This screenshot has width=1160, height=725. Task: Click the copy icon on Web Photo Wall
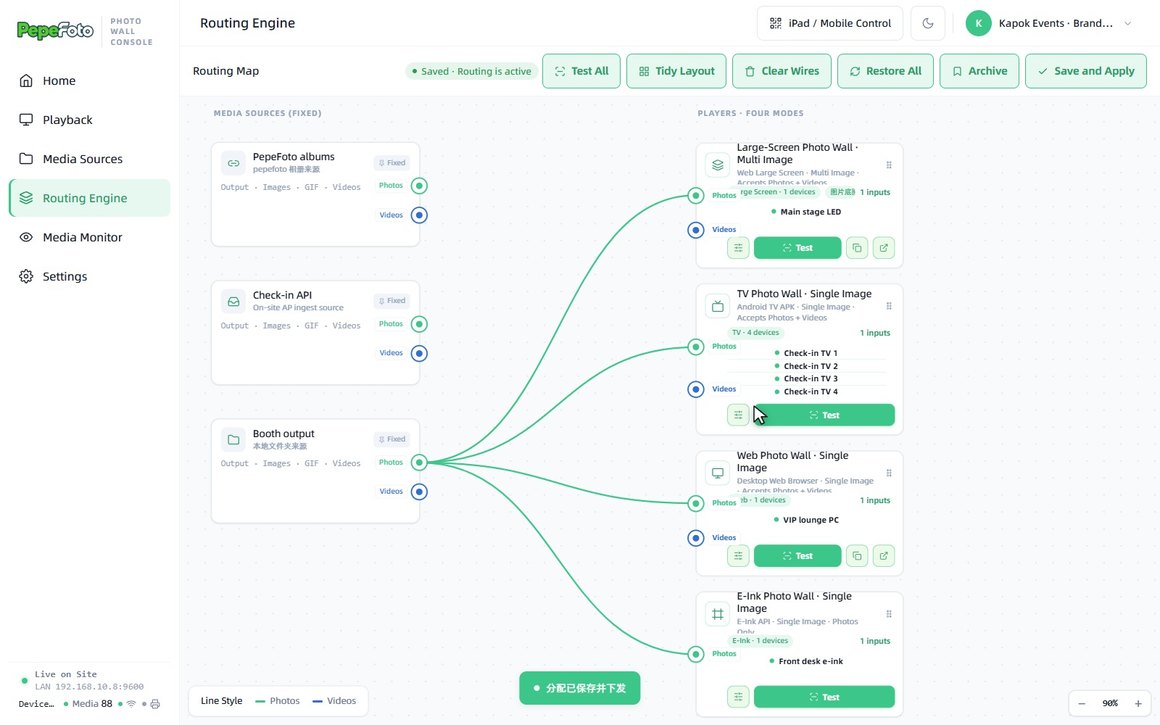857,556
